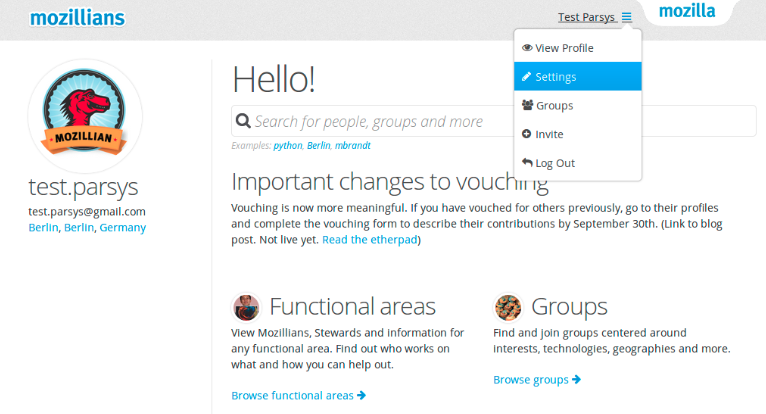Select View Profile menu entry
Image resolution: width=766 pixels, height=414 pixels.
(577, 48)
